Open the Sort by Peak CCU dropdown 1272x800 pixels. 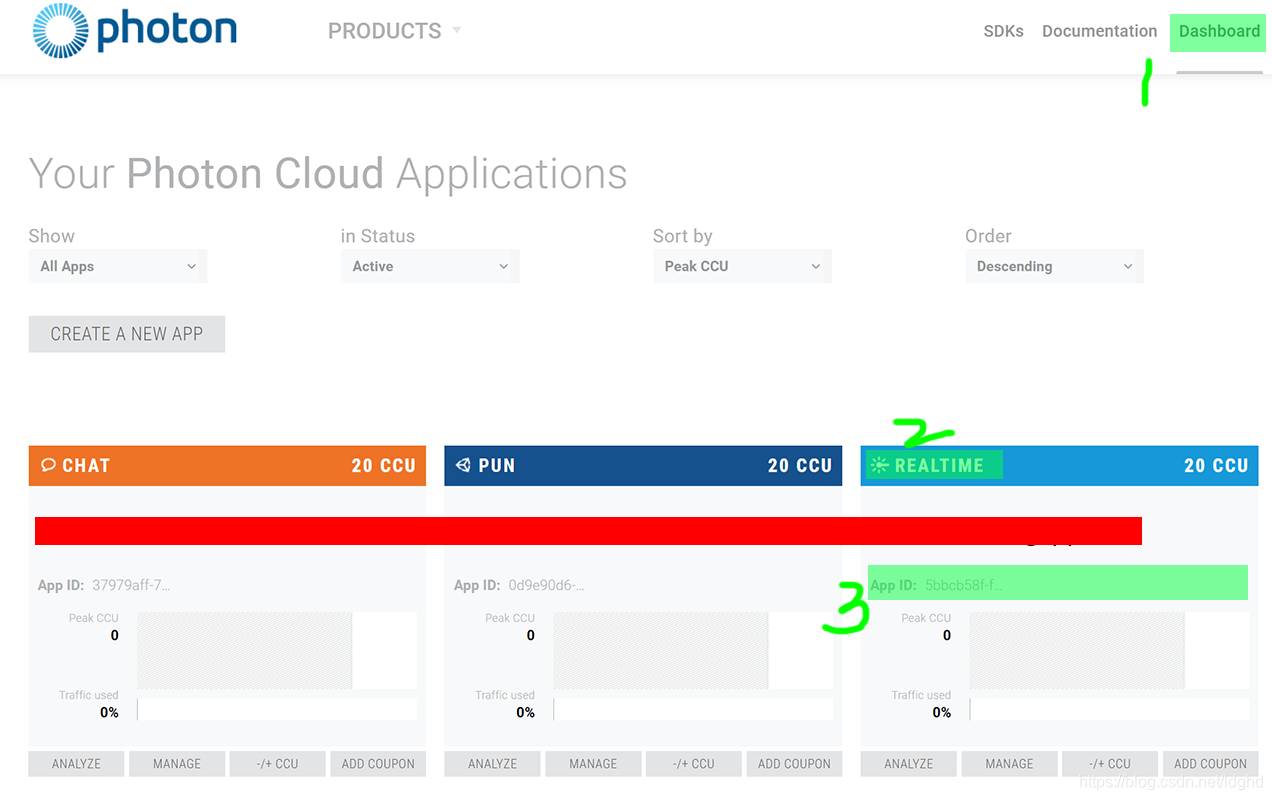(742, 266)
